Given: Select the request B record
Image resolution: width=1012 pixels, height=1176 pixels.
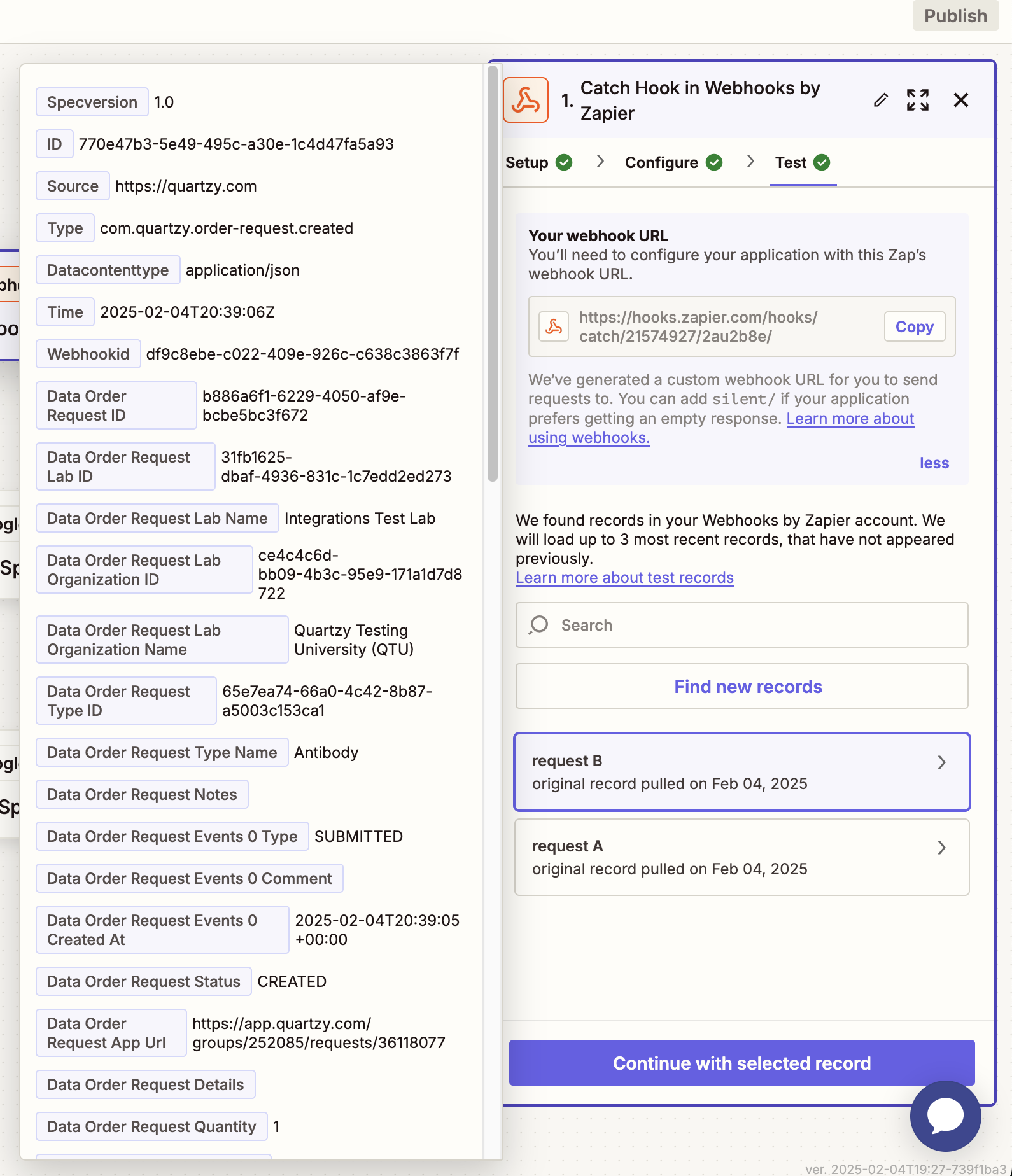Looking at the screenshot, I should point(742,772).
